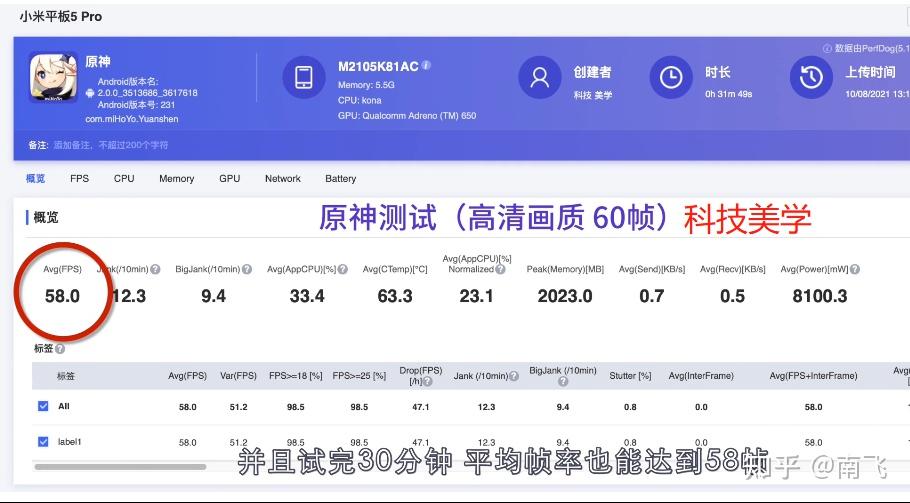Switch to the FPS tab
This screenshot has width=910, height=503.
pos(80,179)
